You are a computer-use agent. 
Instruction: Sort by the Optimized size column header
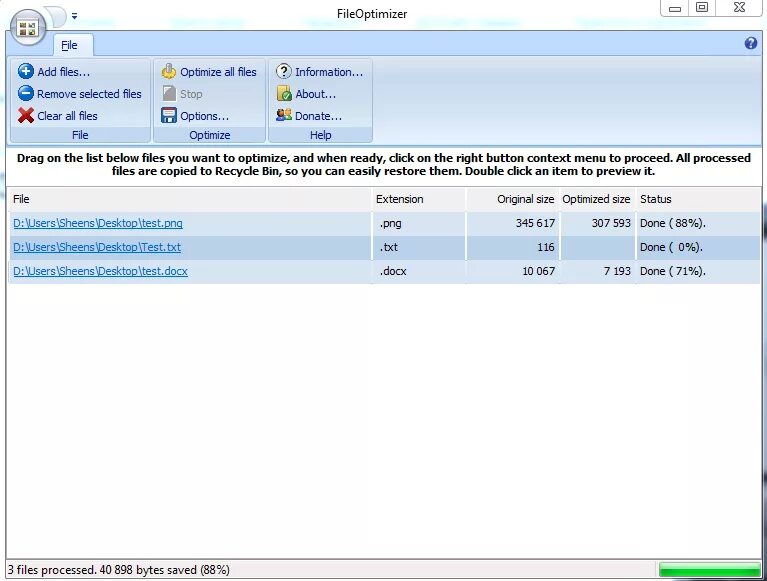(x=597, y=199)
